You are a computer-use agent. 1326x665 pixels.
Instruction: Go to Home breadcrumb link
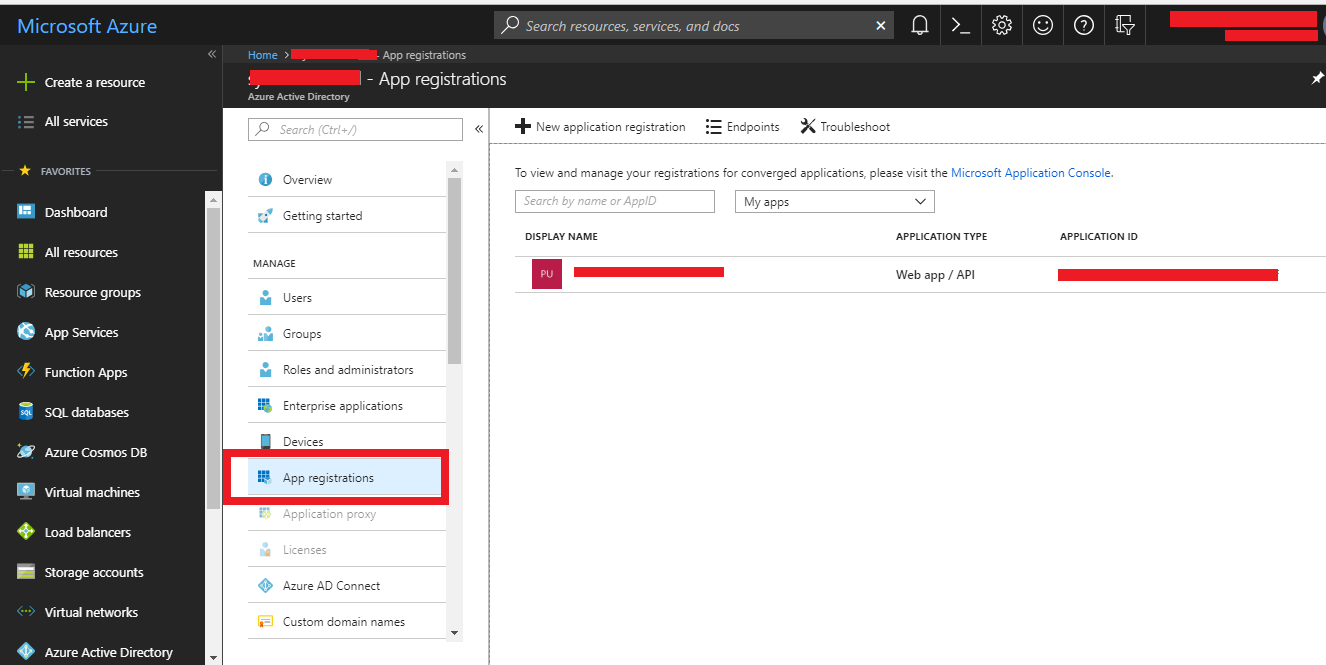pyautogui.click(x=263, y=55)
